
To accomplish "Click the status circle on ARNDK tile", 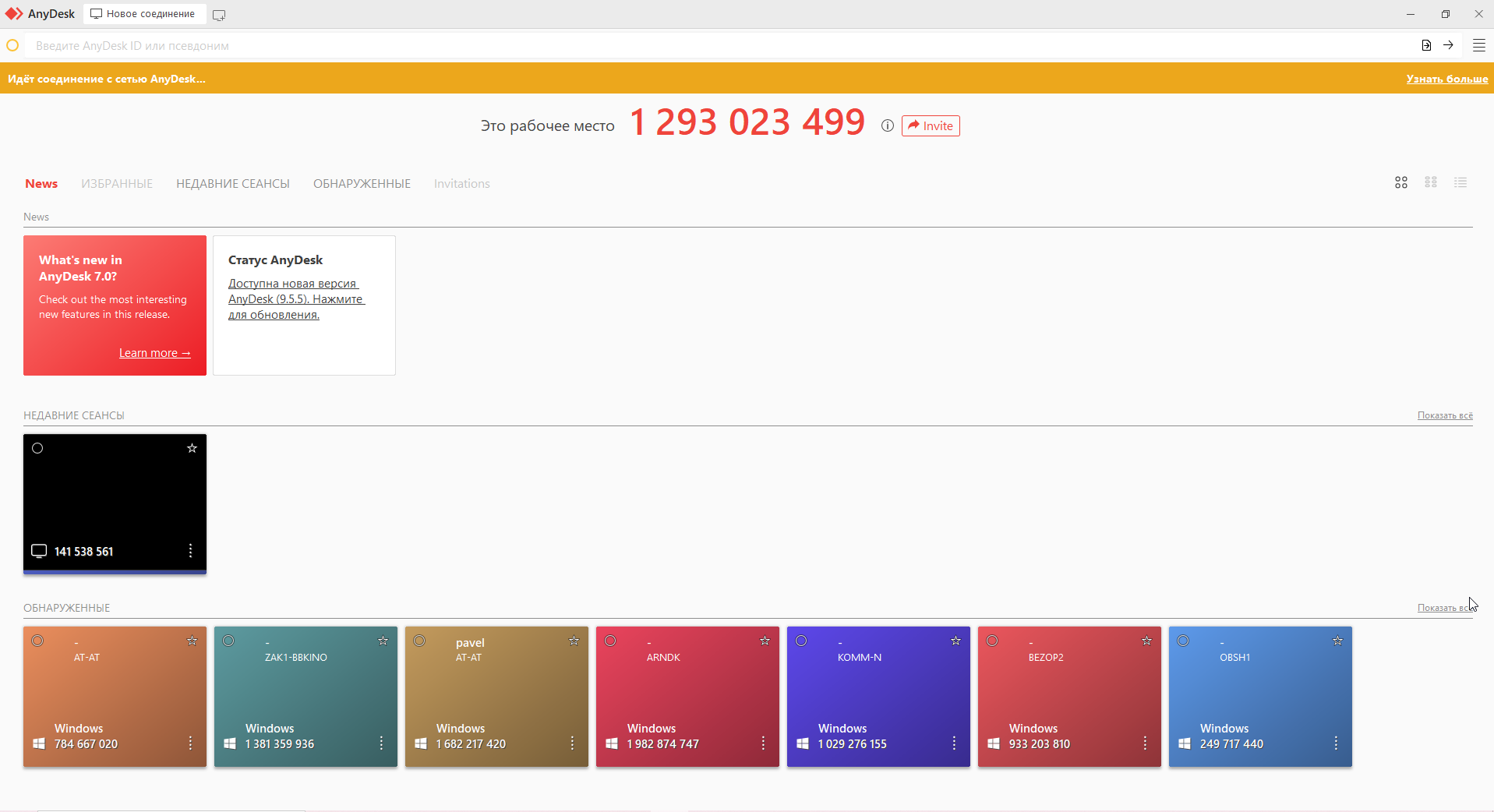I will pyautogui.click(x=610, y=641).
